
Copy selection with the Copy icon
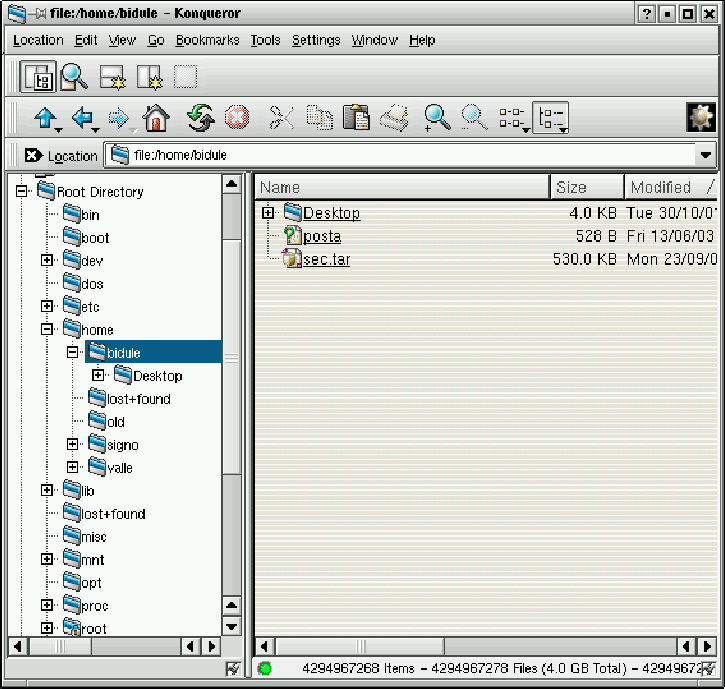pos(319,118)
